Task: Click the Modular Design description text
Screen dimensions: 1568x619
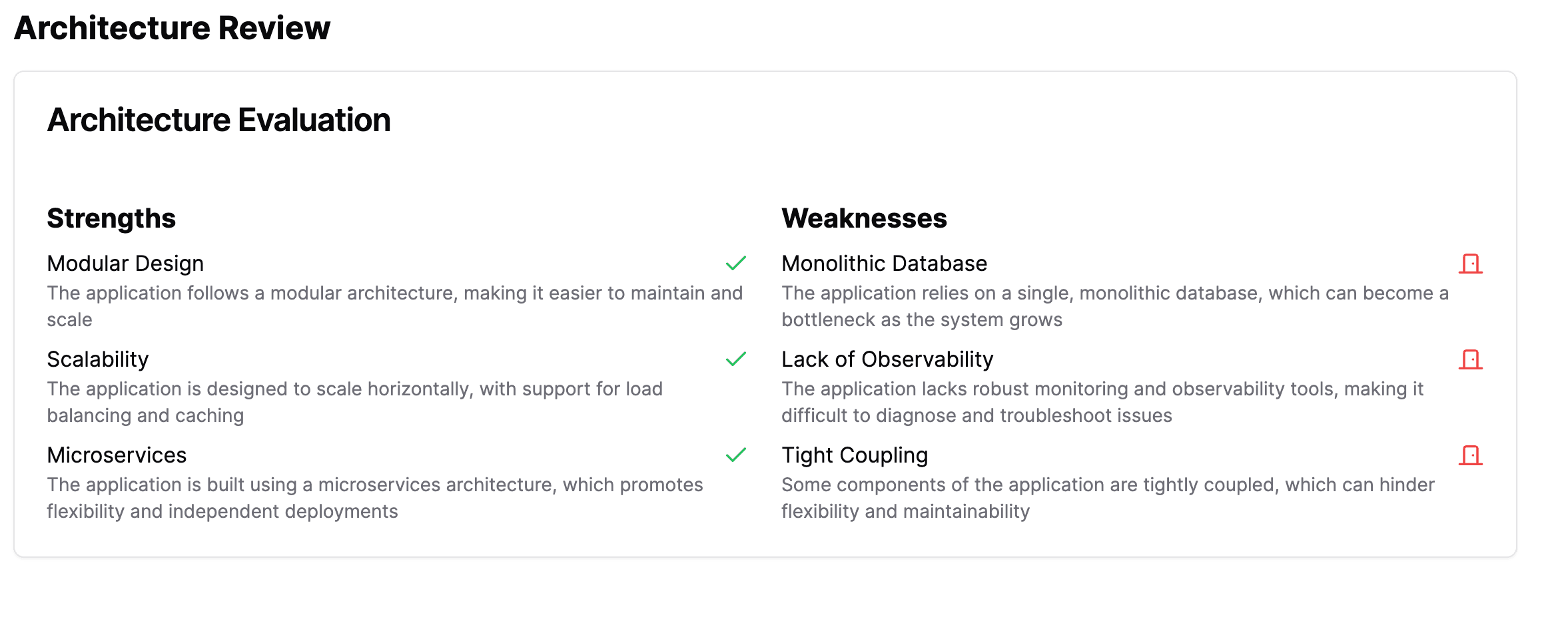Action: [x=395, y=306]
